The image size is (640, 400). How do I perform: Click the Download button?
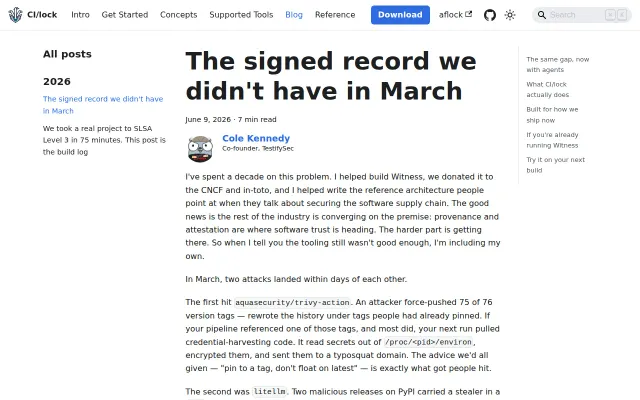[x=400, y=15]
